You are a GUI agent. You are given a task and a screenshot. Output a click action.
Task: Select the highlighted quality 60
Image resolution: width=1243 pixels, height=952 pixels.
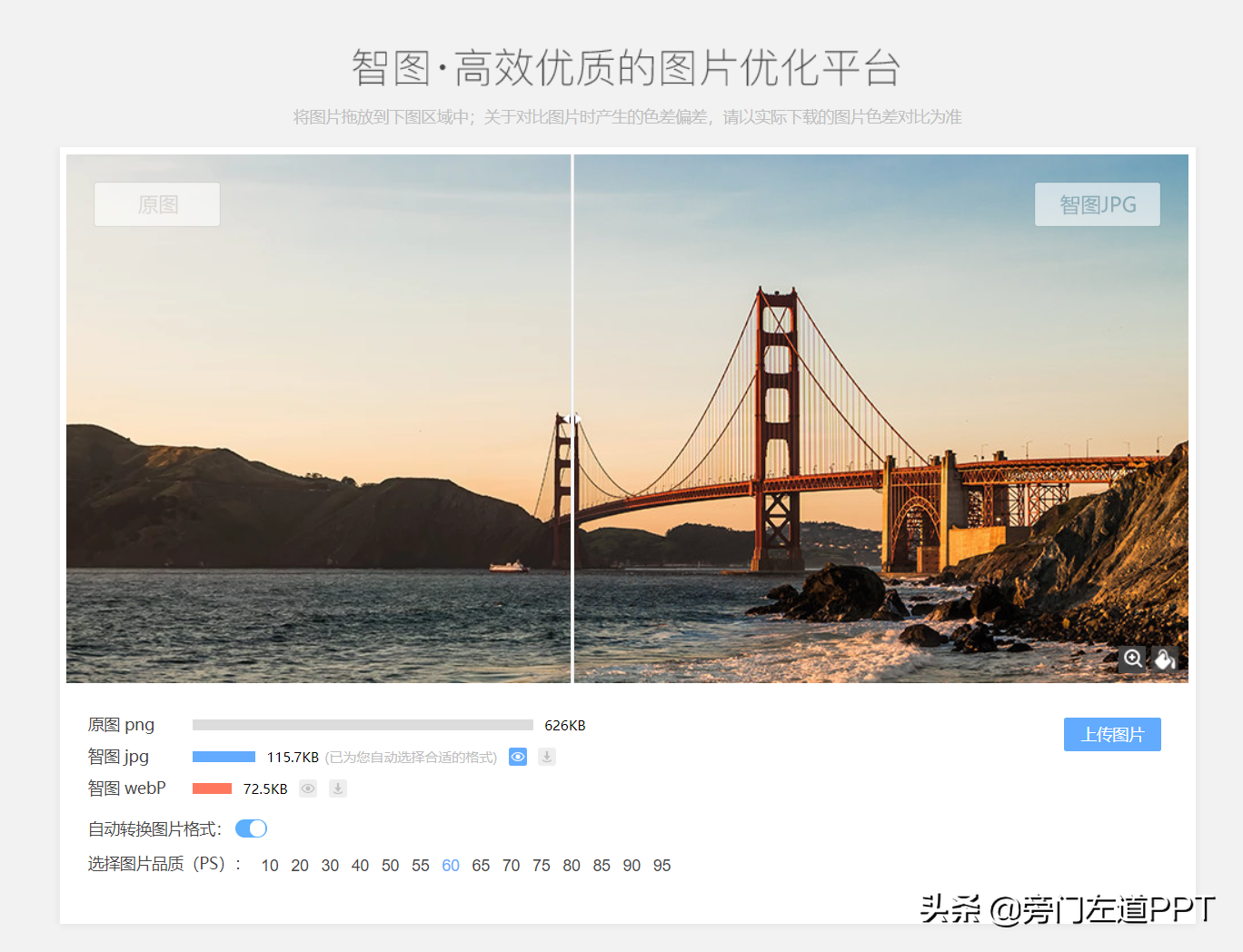click(451, 866)
